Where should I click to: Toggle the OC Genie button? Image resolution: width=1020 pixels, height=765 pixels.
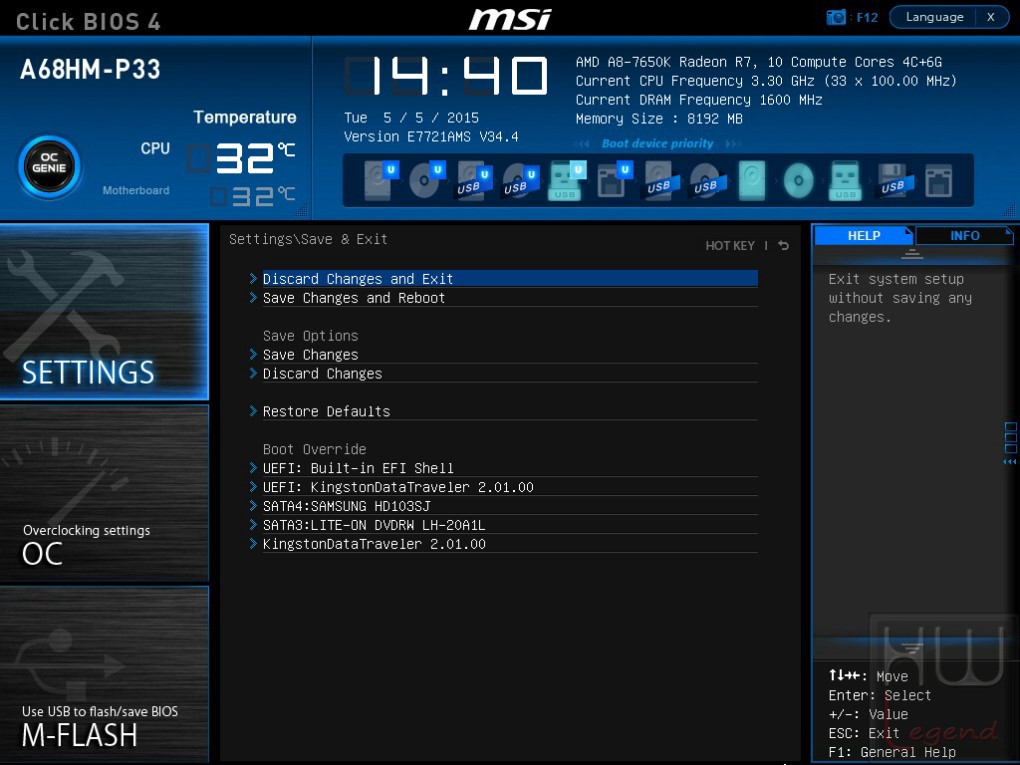pos(49,167)
